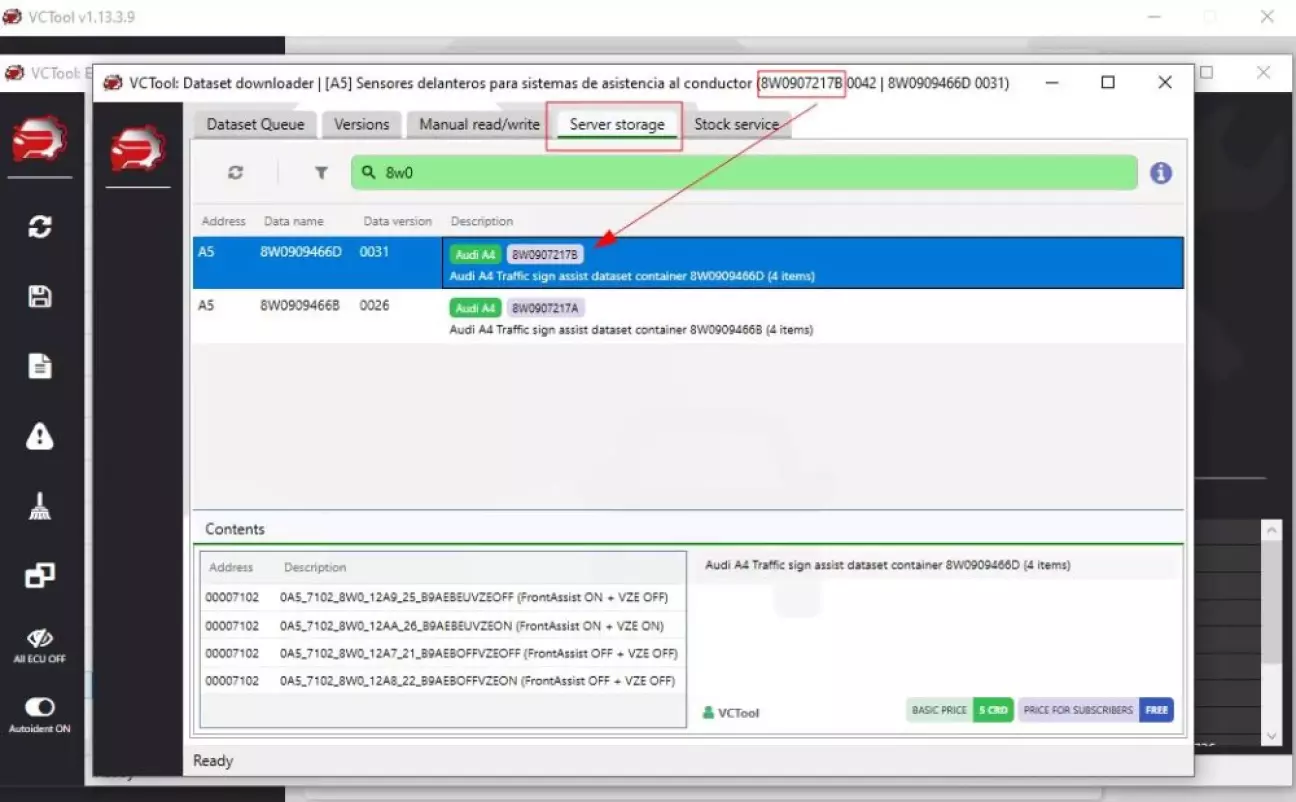Viewport: 1296px width, 802px height.
Task: Click the VCTool author label
Action: coord(731,713)
